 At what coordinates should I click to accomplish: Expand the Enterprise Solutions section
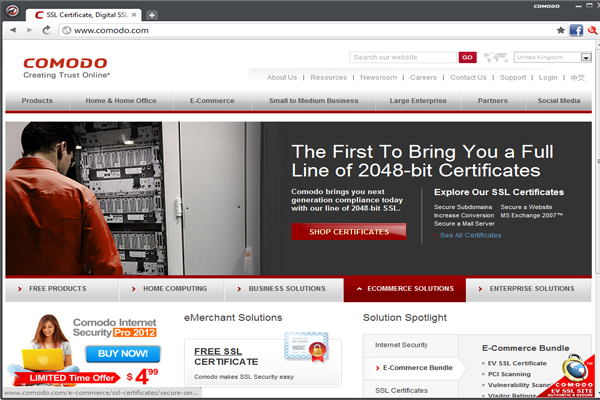point(528,289)
